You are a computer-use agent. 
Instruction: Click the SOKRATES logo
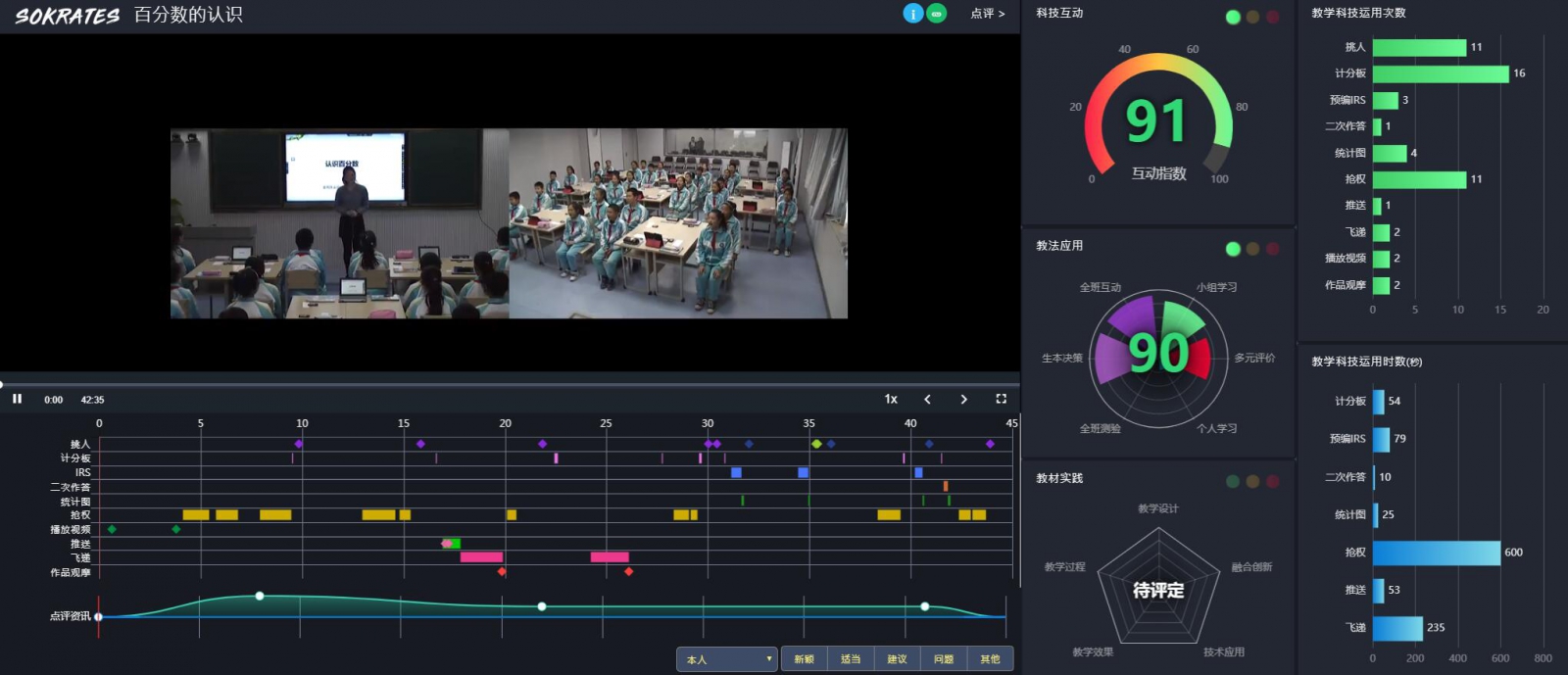tap(67, 16)
